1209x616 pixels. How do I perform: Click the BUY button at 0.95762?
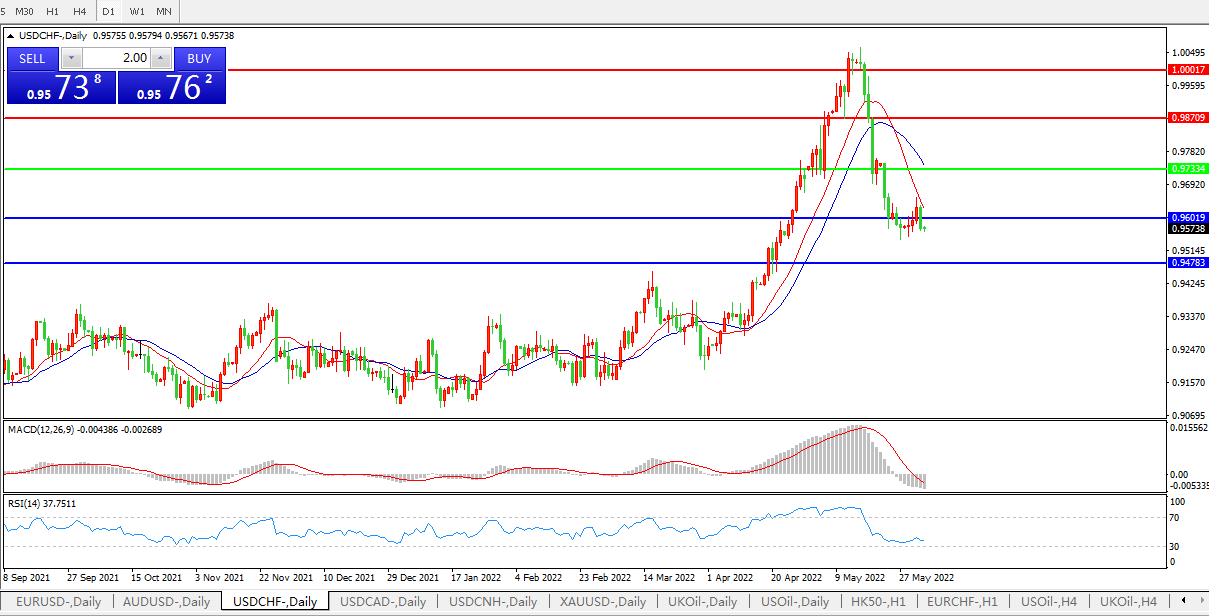(199, 58)
